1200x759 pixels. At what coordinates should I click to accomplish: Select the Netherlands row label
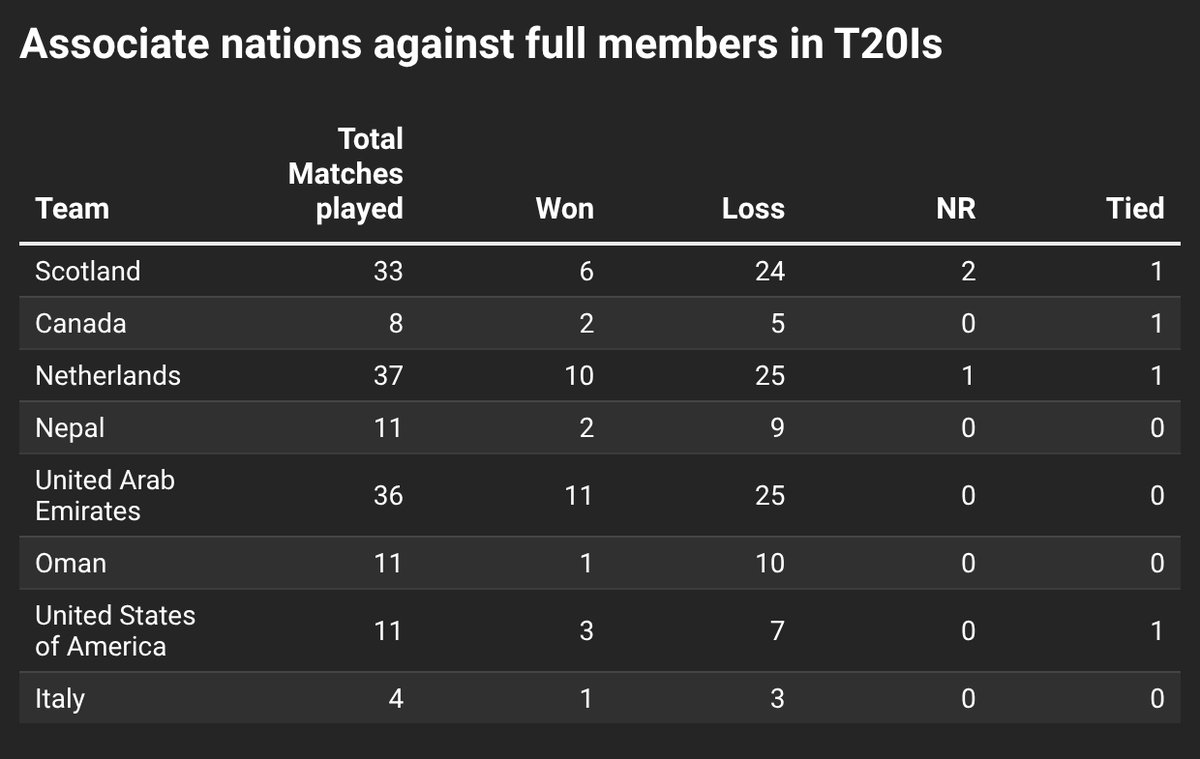tap(108, 375)
